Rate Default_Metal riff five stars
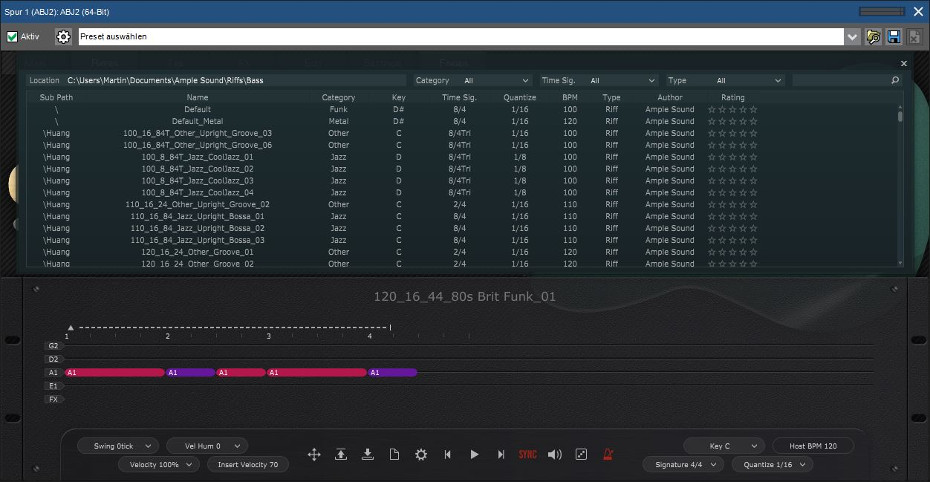This screenshot has width=930, height=482. pyautogui.click(x=753, y=122)
